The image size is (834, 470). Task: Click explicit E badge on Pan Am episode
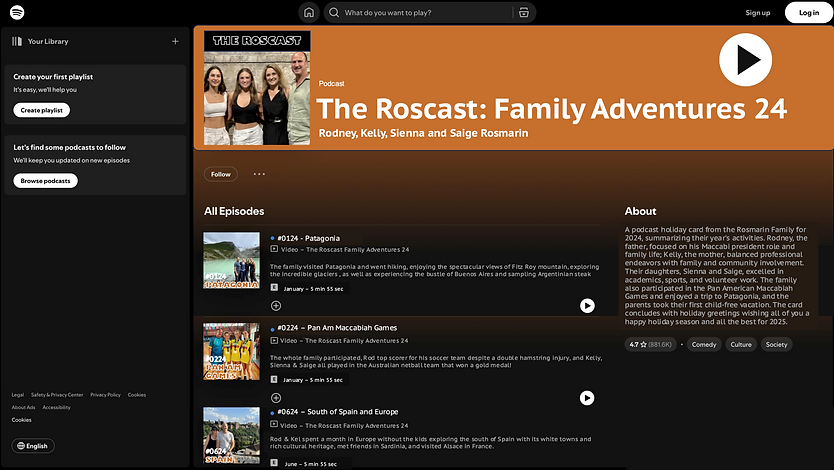274,379
